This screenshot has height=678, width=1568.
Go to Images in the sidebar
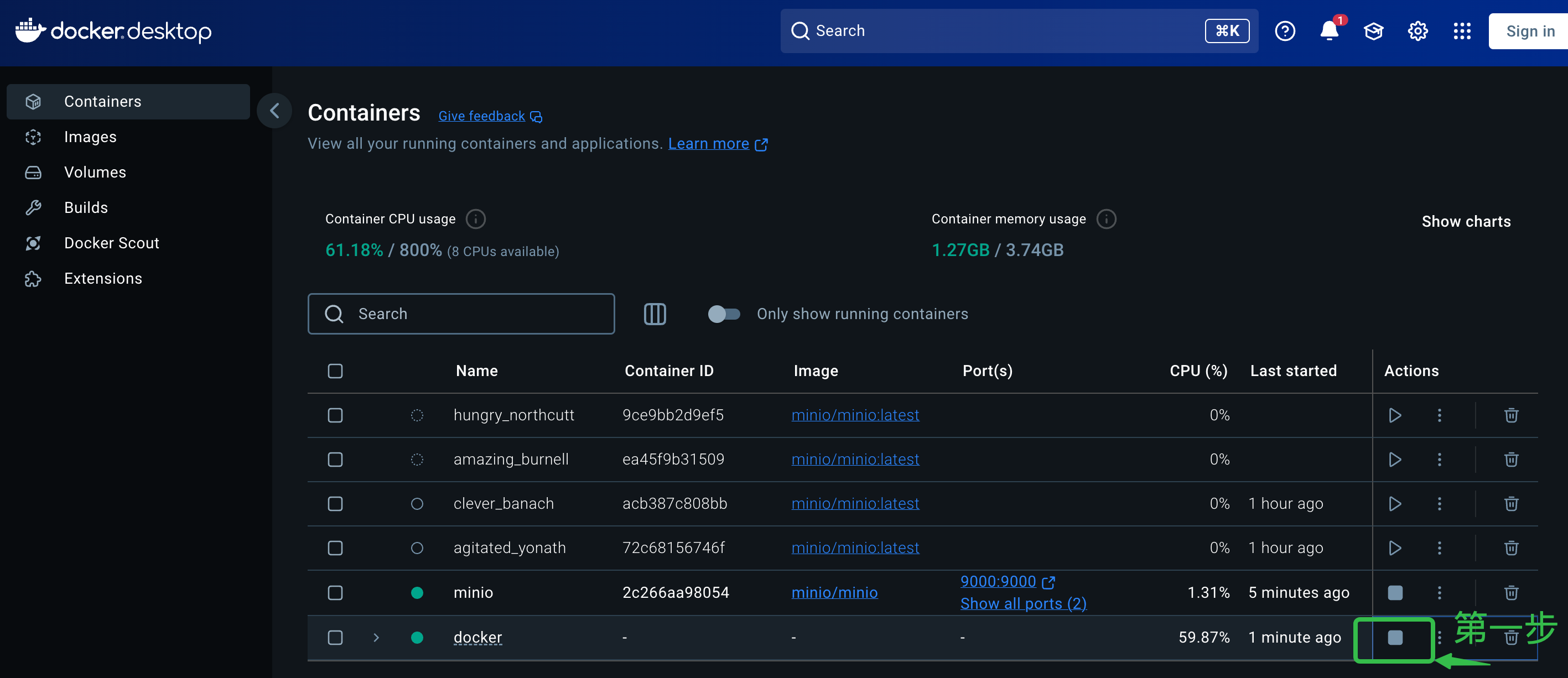[128, 137]
